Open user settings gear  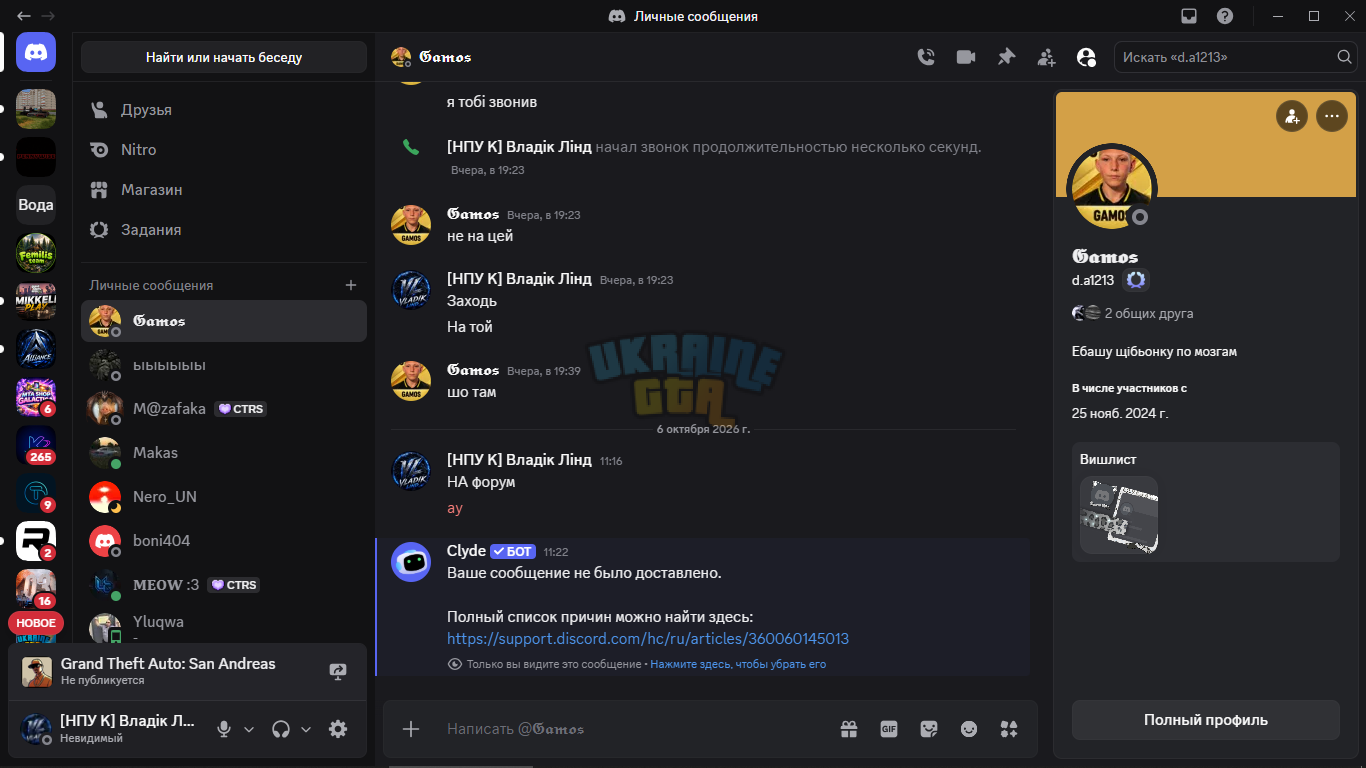click(x=338, y=729)
